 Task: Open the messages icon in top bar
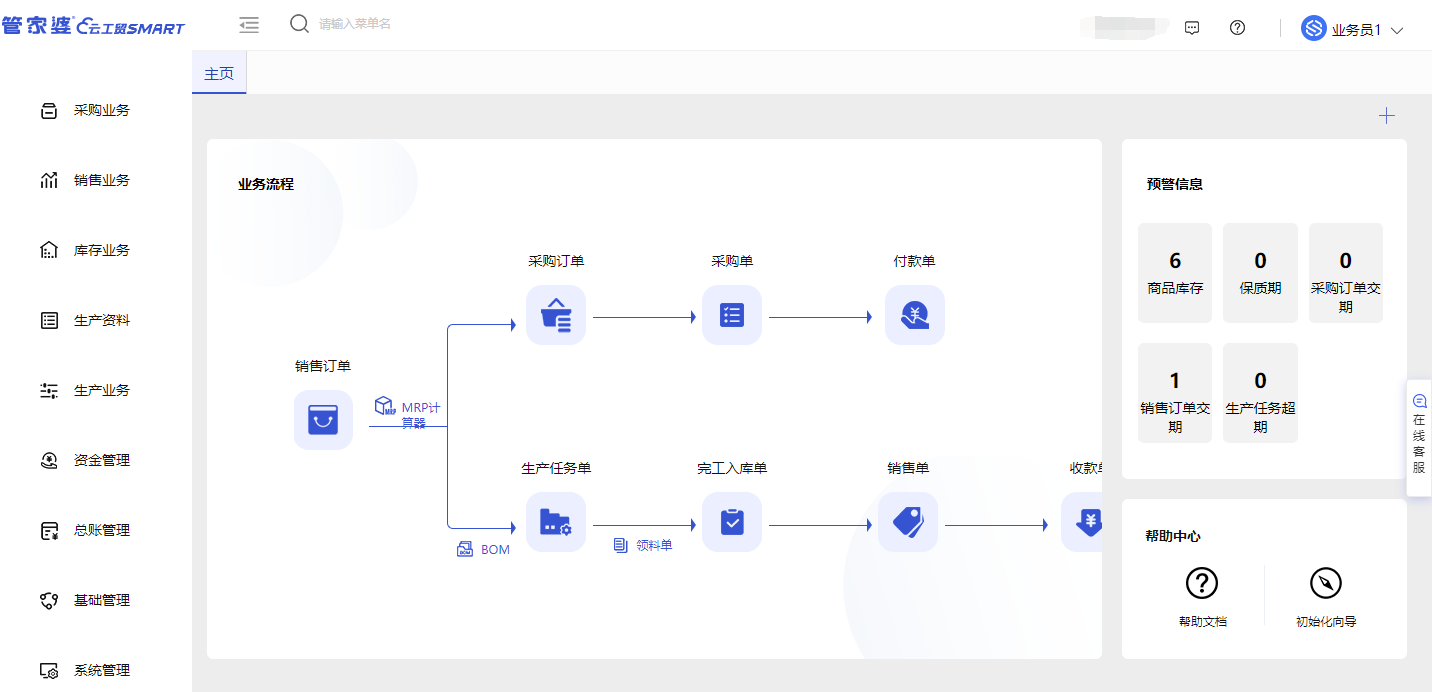click(x=1192, y=28)
